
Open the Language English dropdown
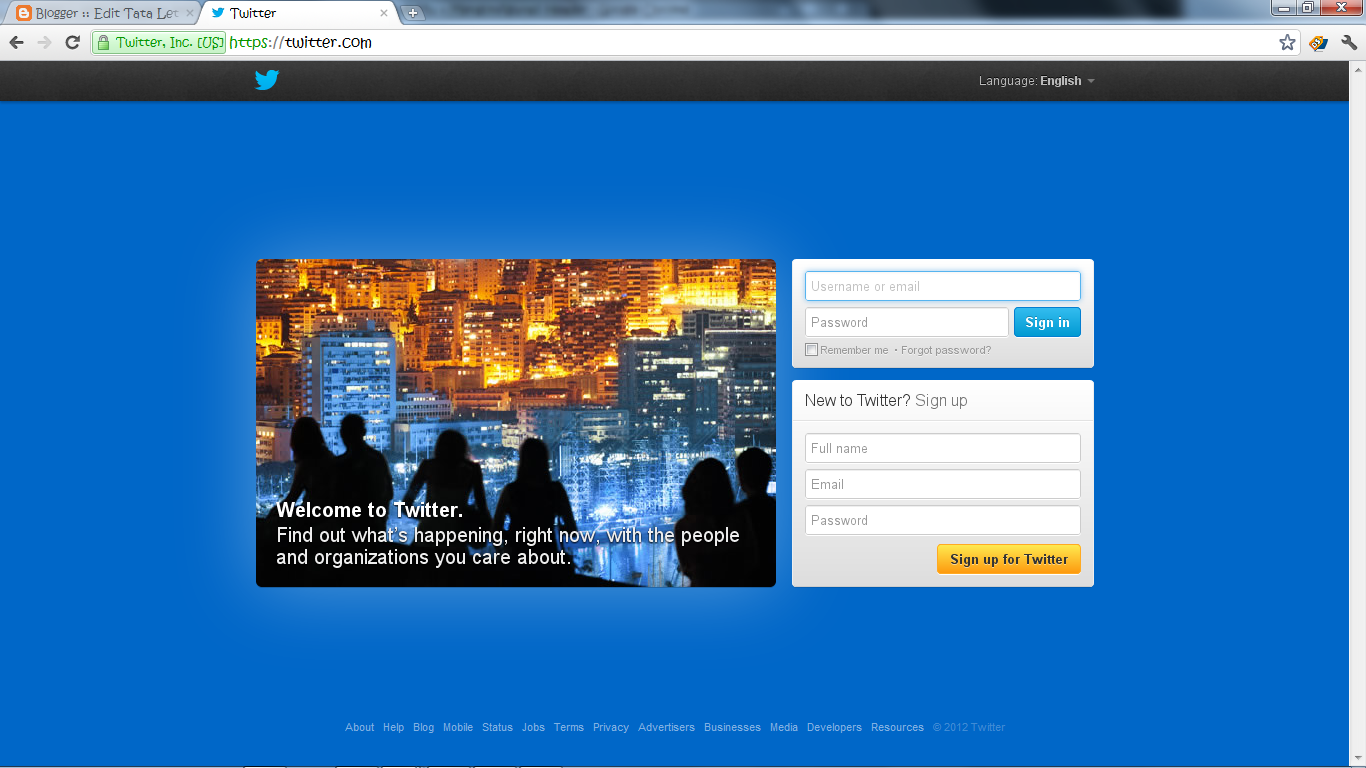1037,81
